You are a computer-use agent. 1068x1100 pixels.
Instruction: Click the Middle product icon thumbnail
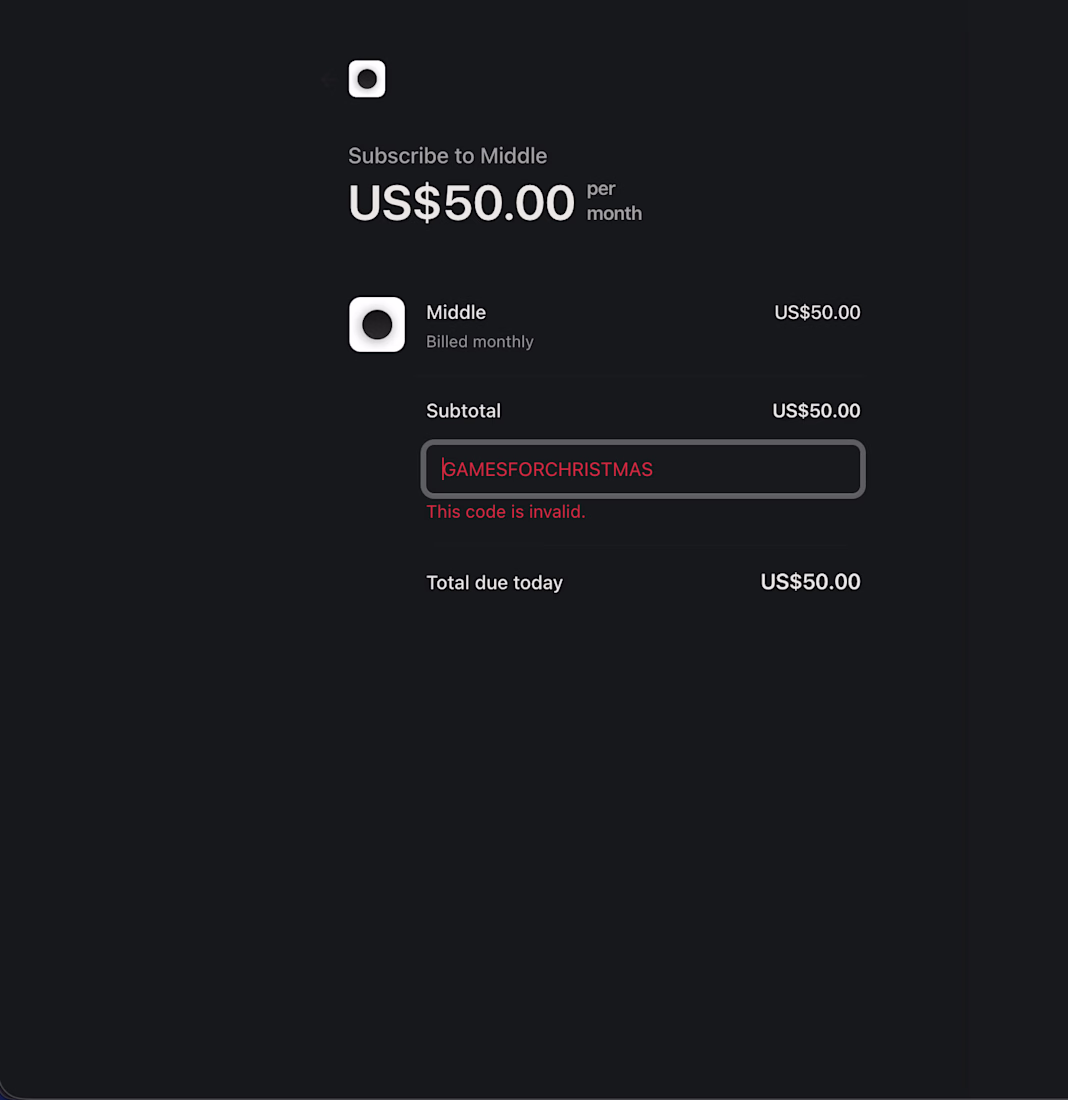tap(377, 324)
